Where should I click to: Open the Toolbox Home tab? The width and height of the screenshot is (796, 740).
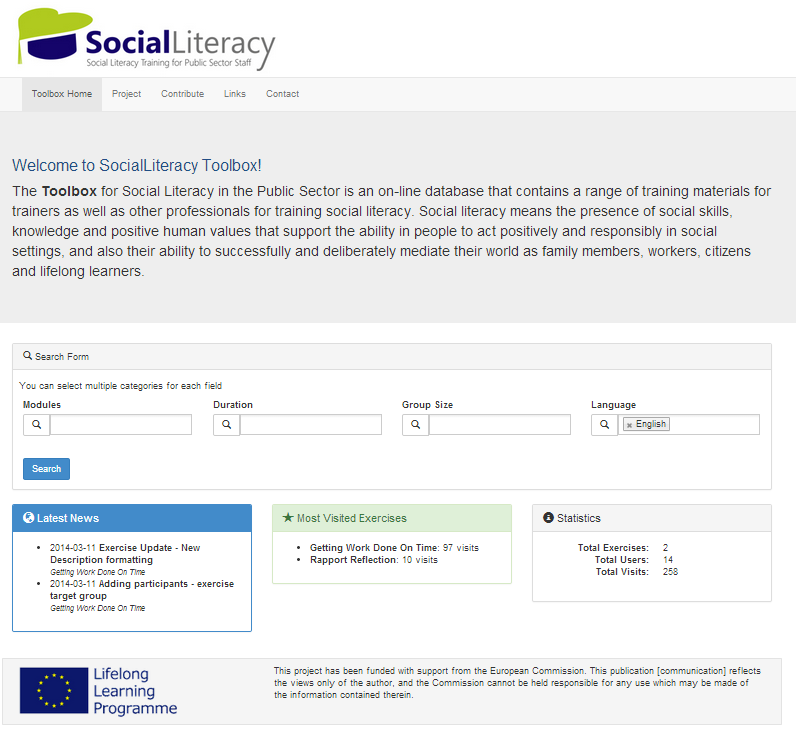coord(62,94)
